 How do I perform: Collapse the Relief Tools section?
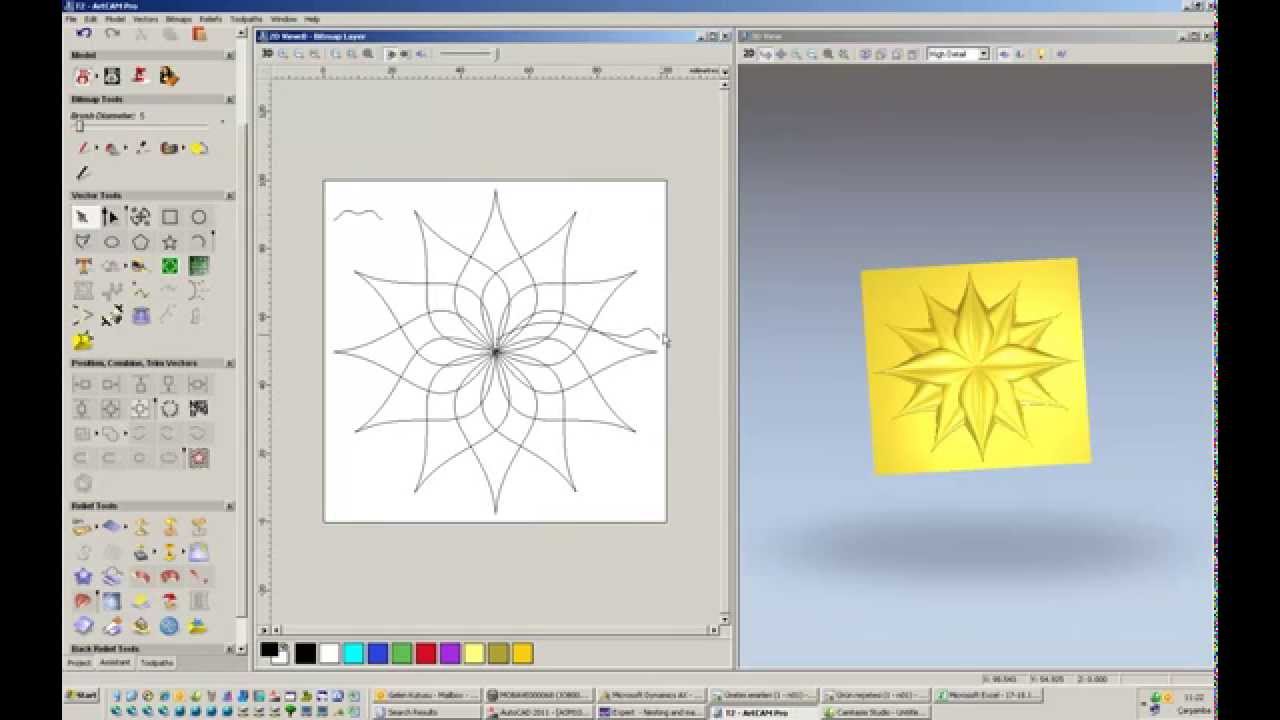(x=230, y=507)
